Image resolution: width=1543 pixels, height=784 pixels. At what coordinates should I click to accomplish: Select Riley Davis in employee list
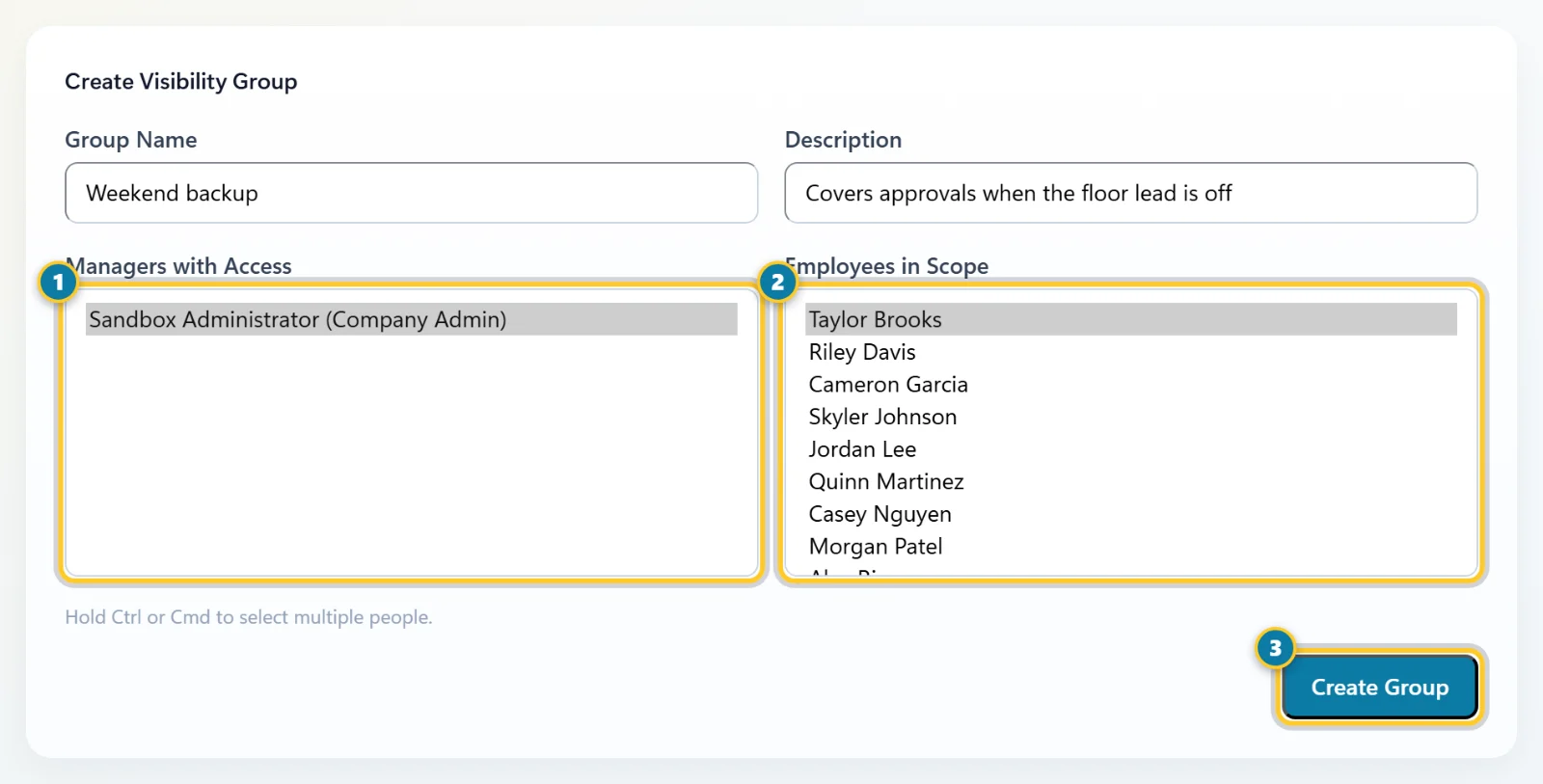tap(1131, 352)
